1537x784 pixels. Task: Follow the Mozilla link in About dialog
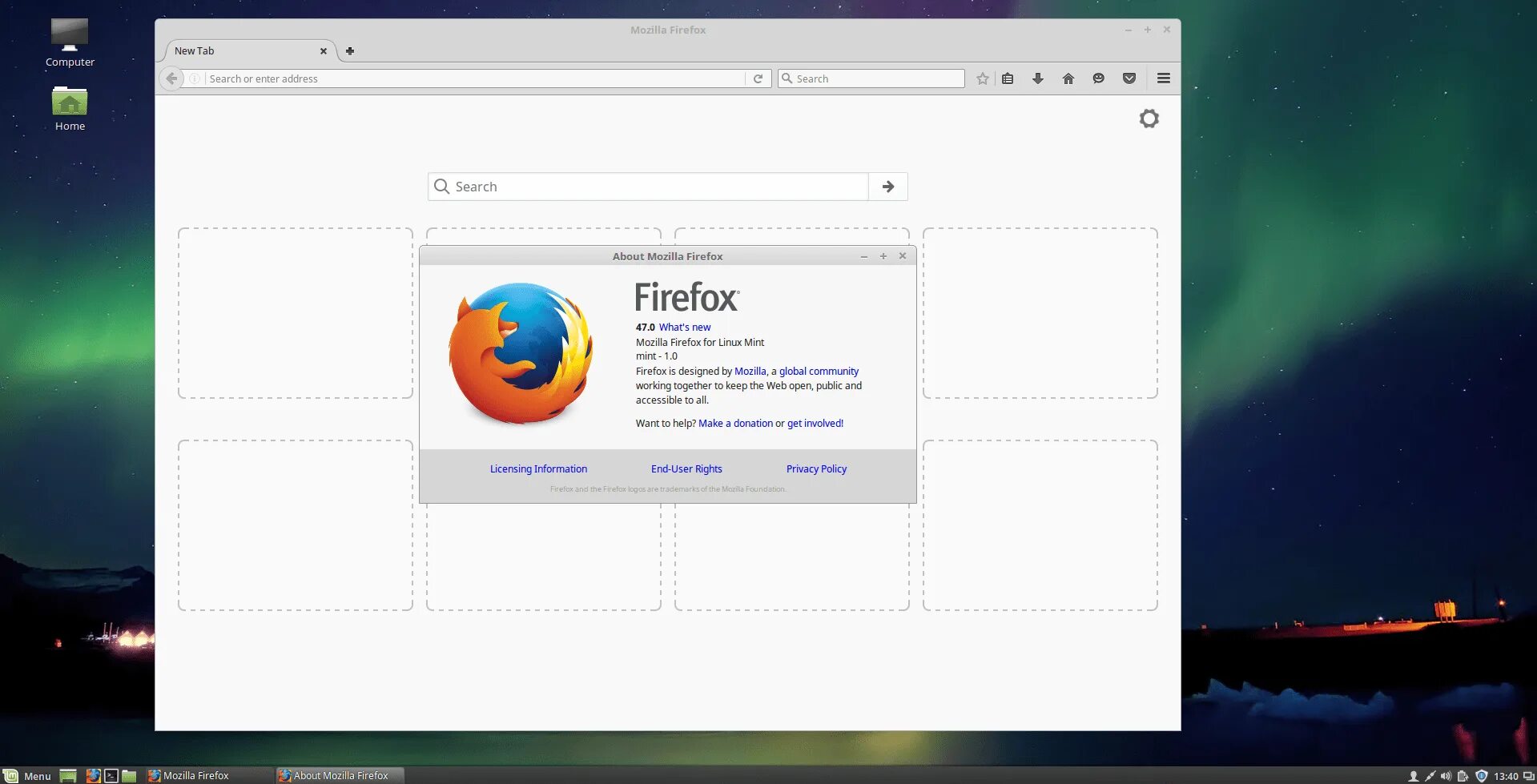pos(750,371)
